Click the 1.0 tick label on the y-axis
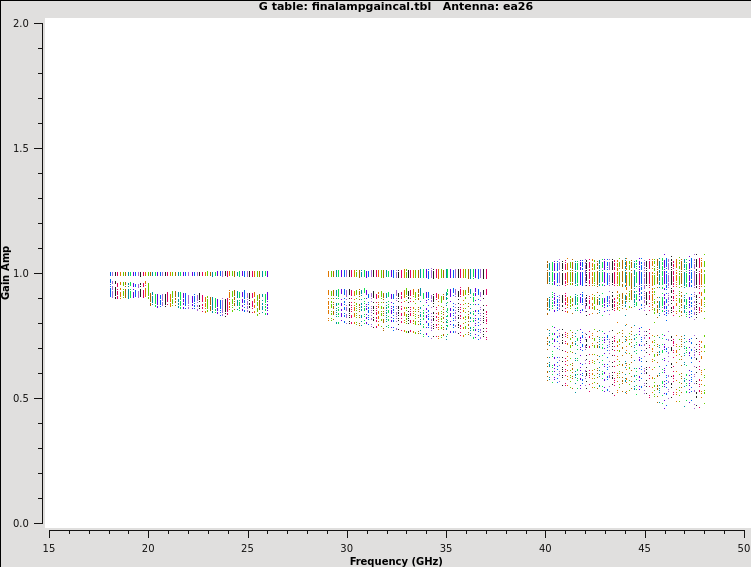The height and width of the screenshot is (567, 751). coord(21,273)
